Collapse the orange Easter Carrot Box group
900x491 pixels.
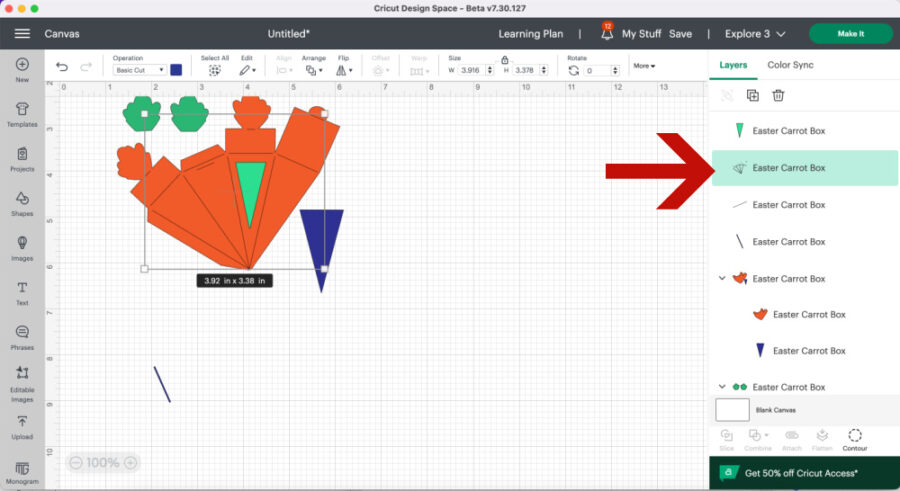coord(722,278)
